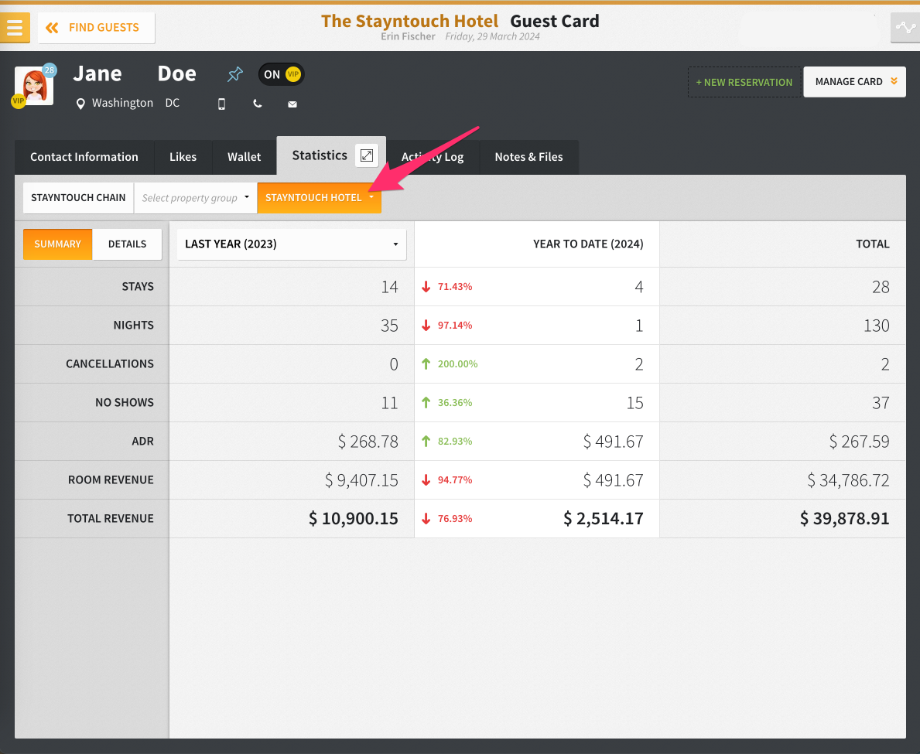Click the Total Revenue row label
Image resolution: width=920 pixels, height=754 pixels.
tap(110, 519)
